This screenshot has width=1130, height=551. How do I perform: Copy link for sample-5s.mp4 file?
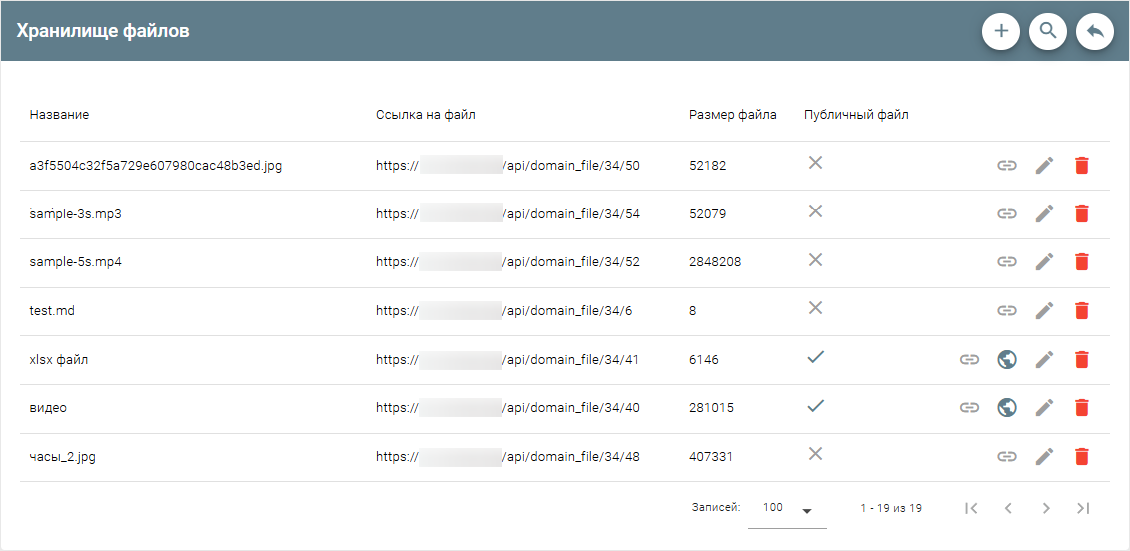1007,262
